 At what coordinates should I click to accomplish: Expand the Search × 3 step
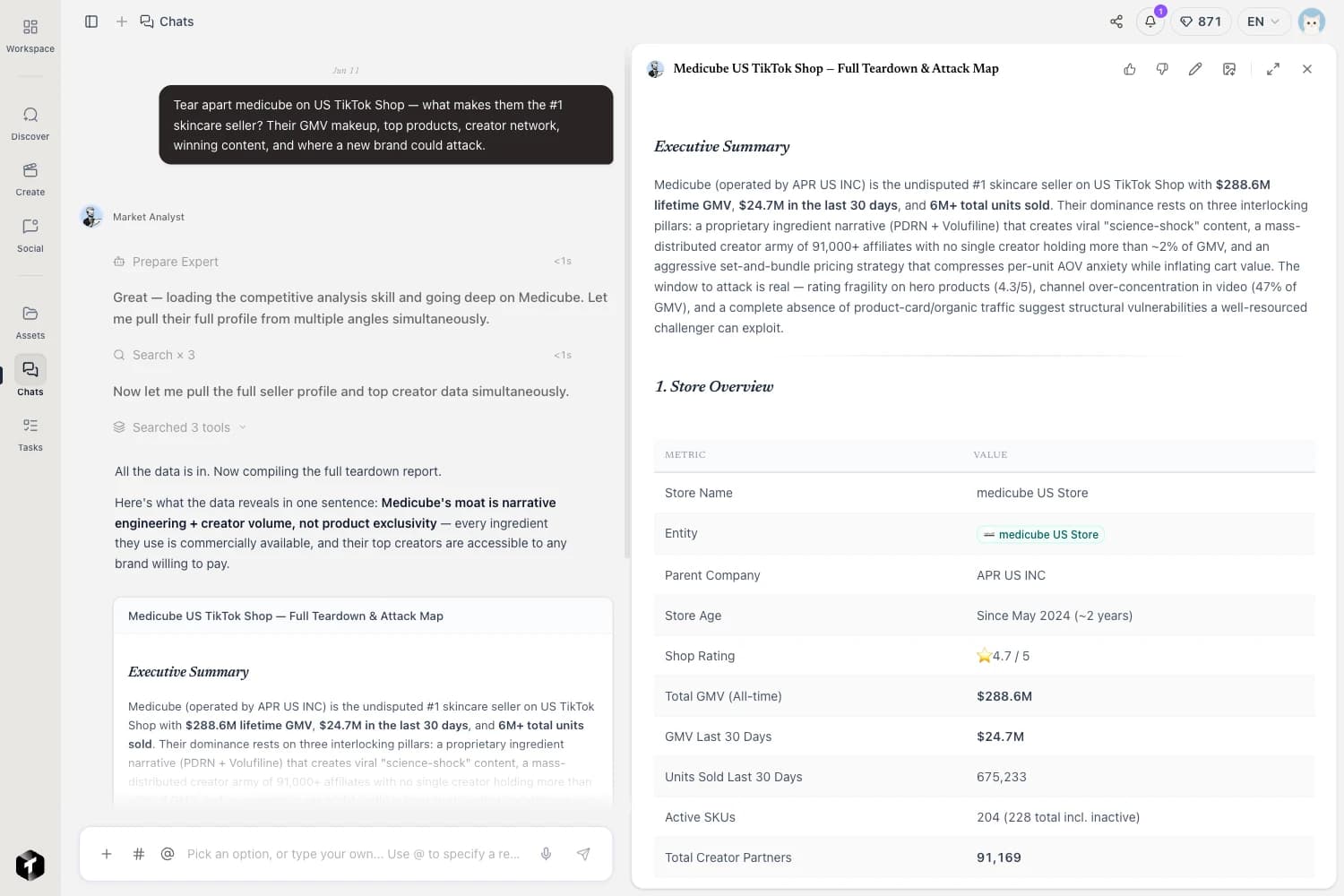[342, 355]
